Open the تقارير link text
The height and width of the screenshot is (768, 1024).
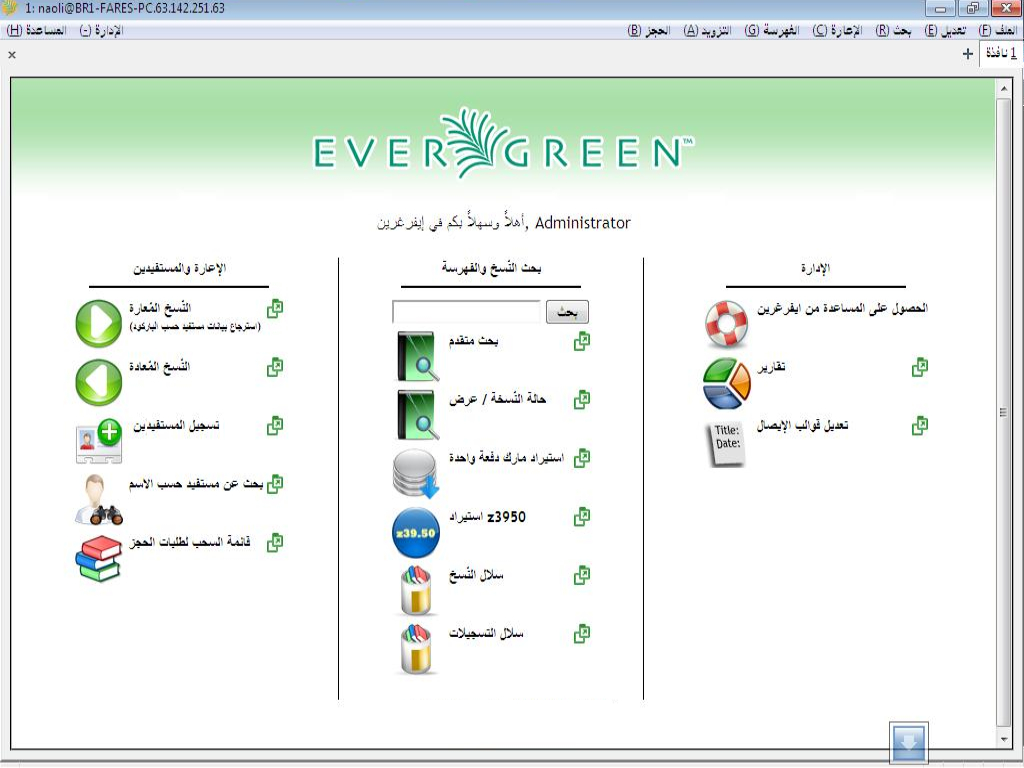tap(771, 367)
